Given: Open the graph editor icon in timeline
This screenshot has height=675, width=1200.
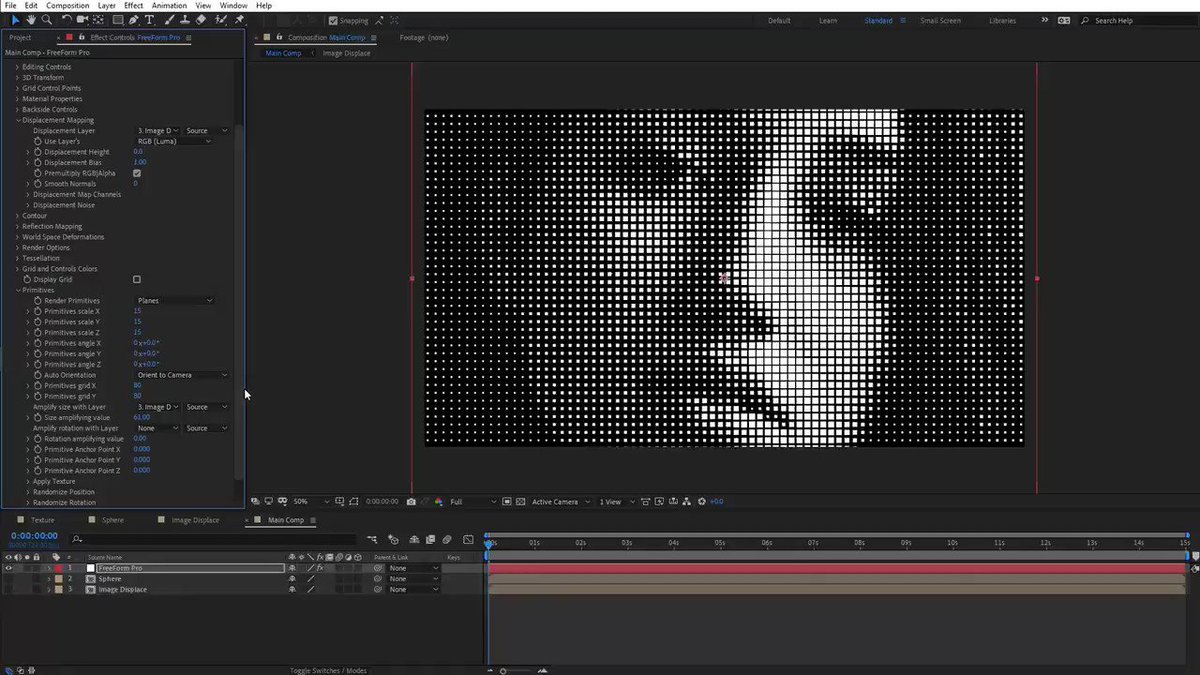Looking at the screenshot, I should (468, 539).
